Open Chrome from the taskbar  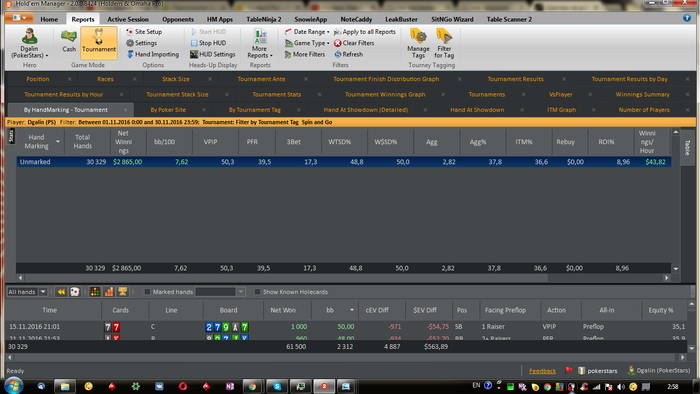coord(253,386)
